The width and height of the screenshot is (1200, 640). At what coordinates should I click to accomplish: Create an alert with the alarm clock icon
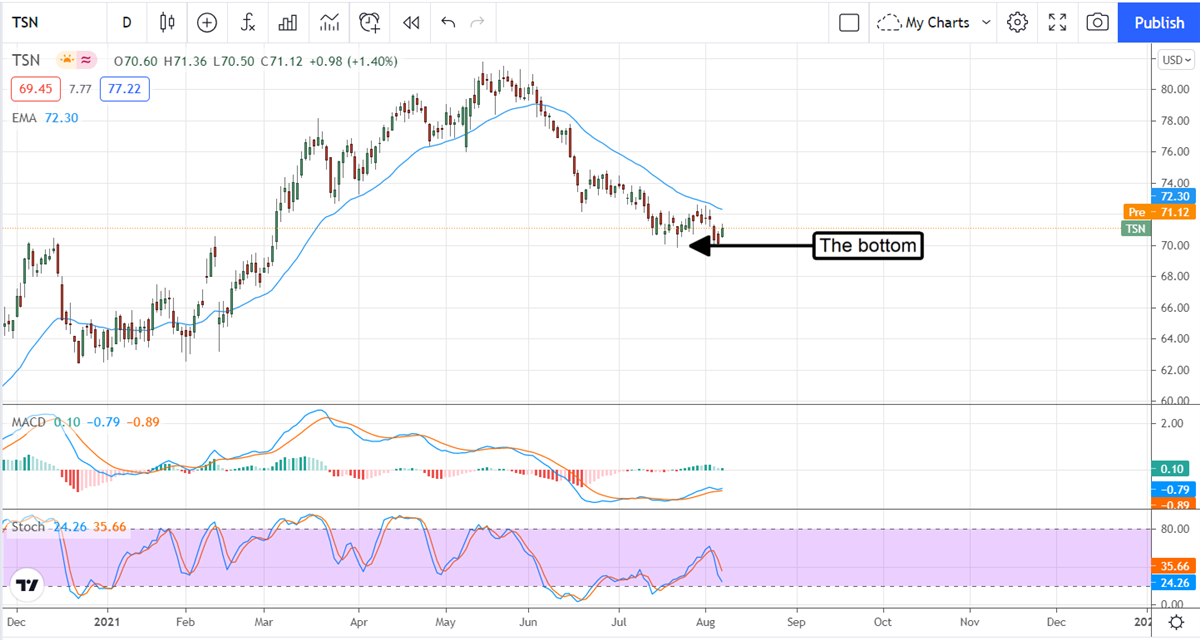[x=370, y=22]
